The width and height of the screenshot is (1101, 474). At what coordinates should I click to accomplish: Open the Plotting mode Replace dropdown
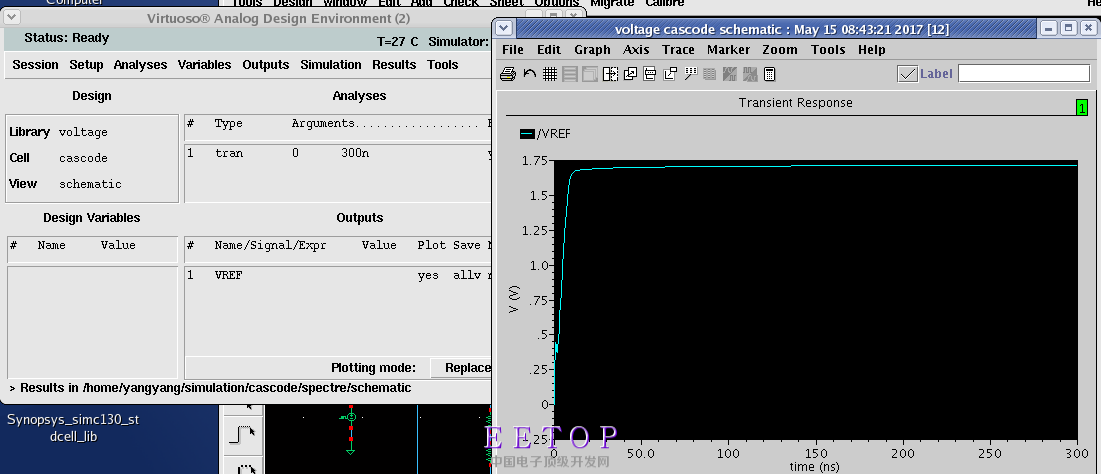tap(460, 367)
